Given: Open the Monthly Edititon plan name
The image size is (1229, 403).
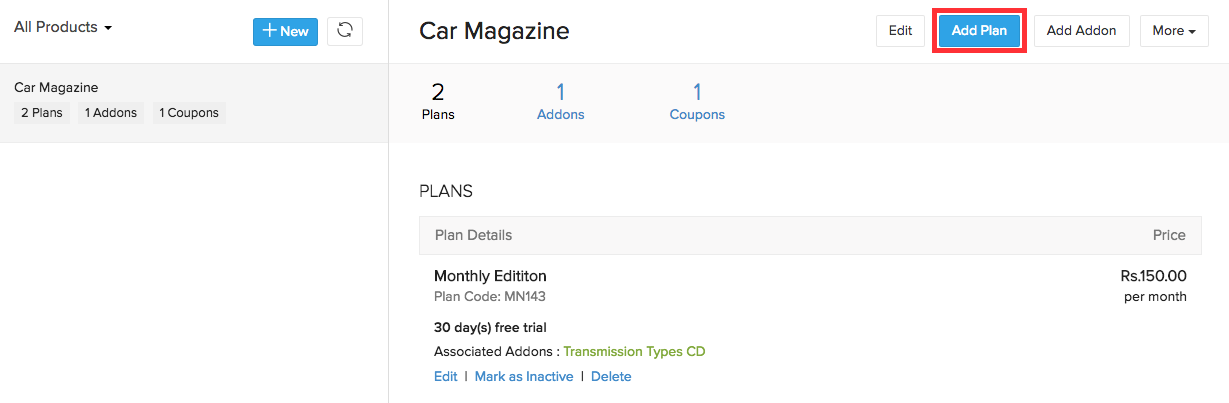Looking at the screenshot, I should click(490, 276).
